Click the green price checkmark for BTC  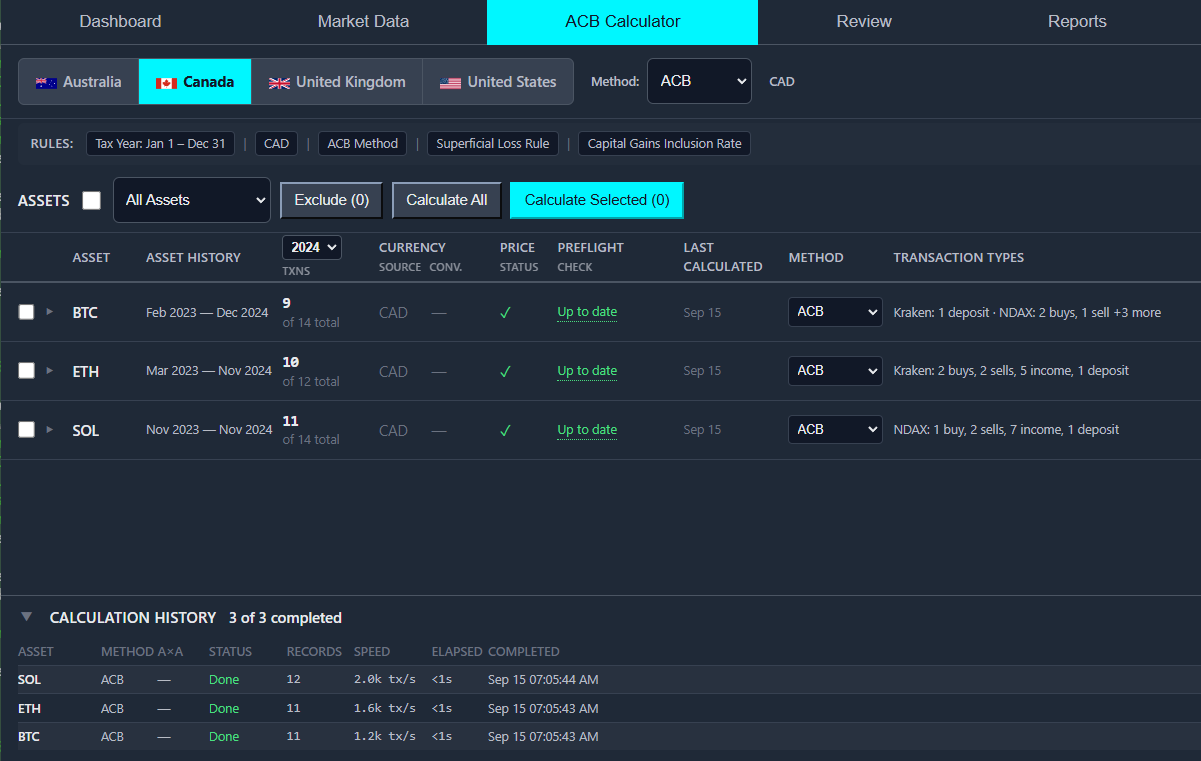click(x=505, y=312)
